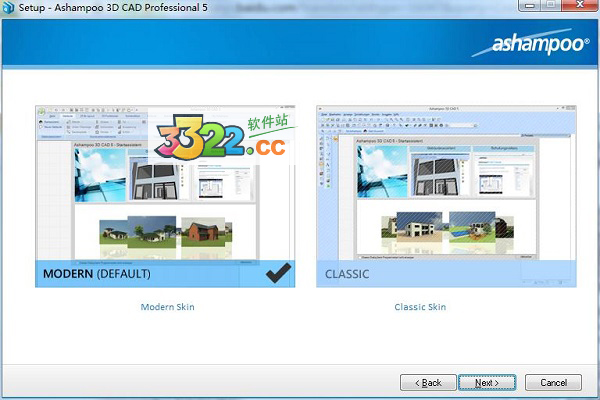The width and height of the screenshot is (600, 400).
Task: Go to the previous step with Back
Action: point(428,382)
